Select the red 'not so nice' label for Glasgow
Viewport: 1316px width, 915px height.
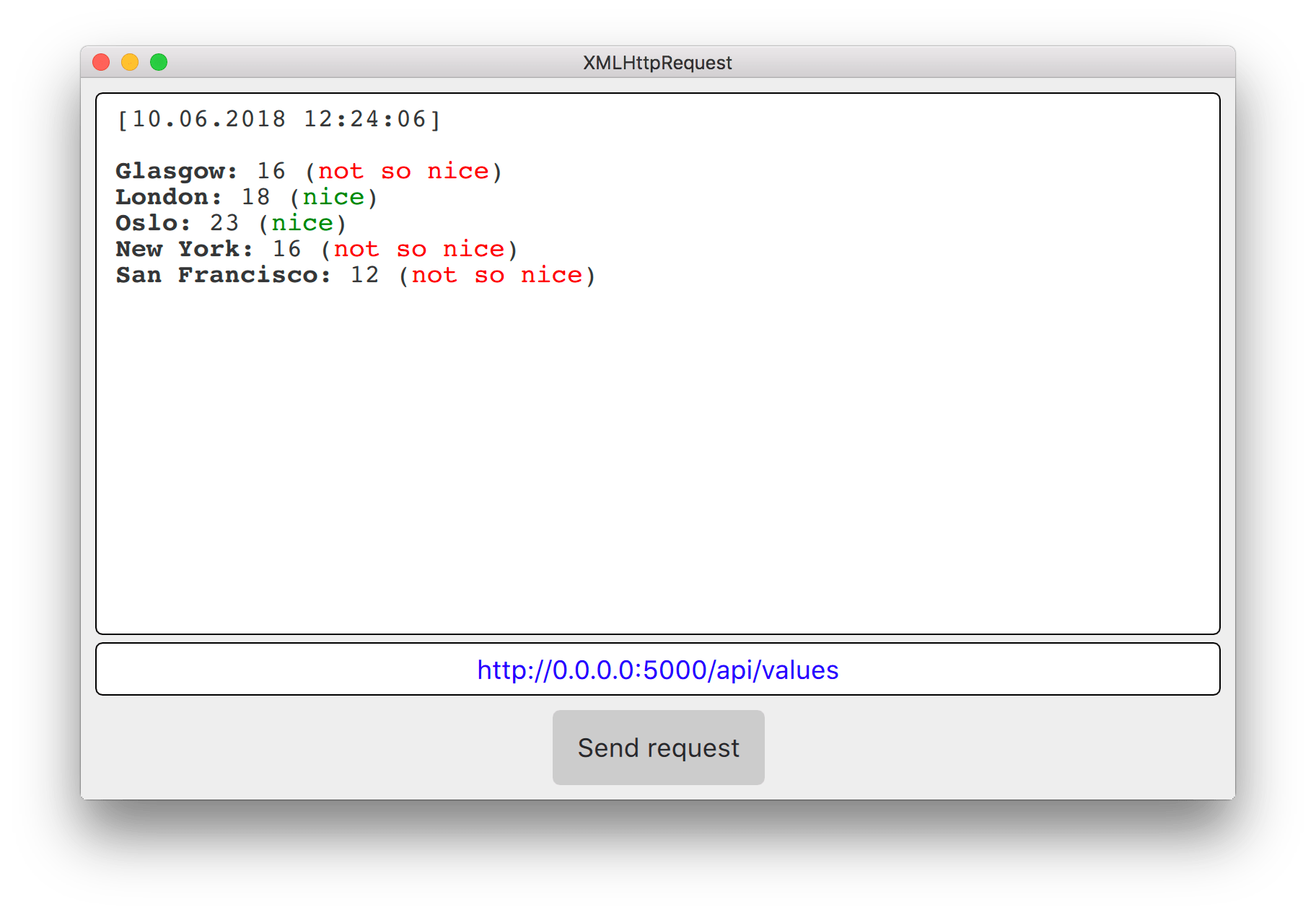[x=403, y=171]
